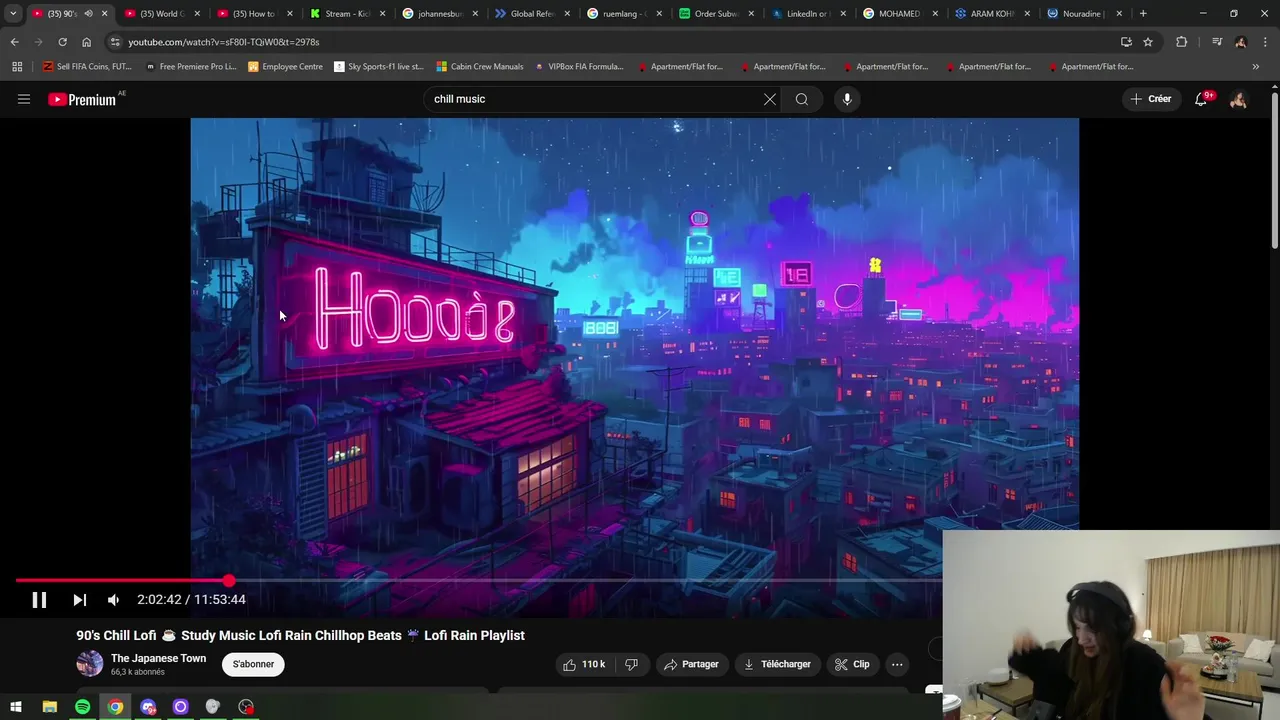Click the red progress bar scrubber handle
1280x720 pixels.
[x=229, y=580]
